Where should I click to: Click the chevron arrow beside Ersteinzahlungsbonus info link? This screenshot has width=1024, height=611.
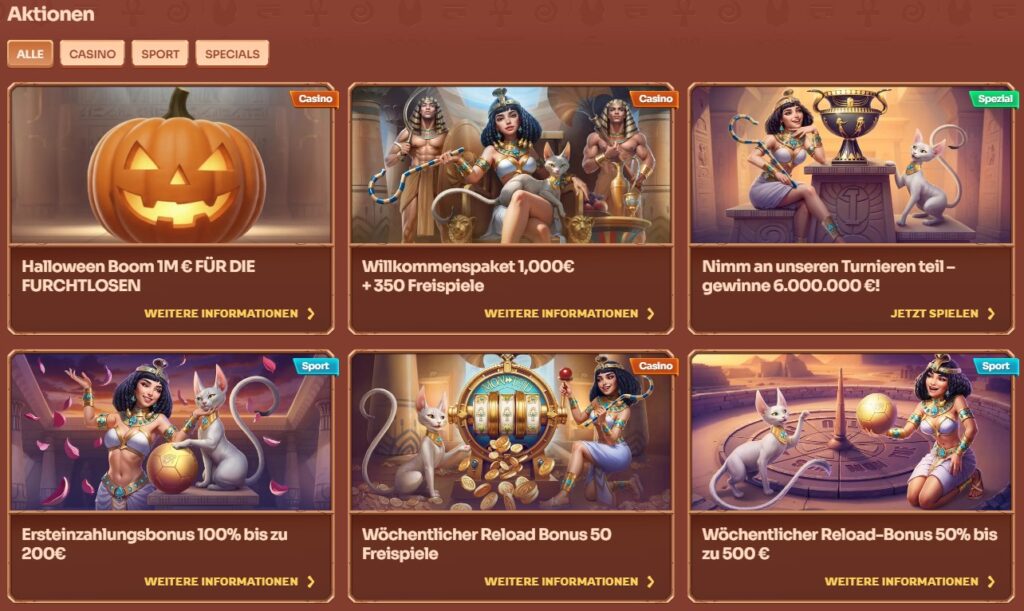point(311,582)
